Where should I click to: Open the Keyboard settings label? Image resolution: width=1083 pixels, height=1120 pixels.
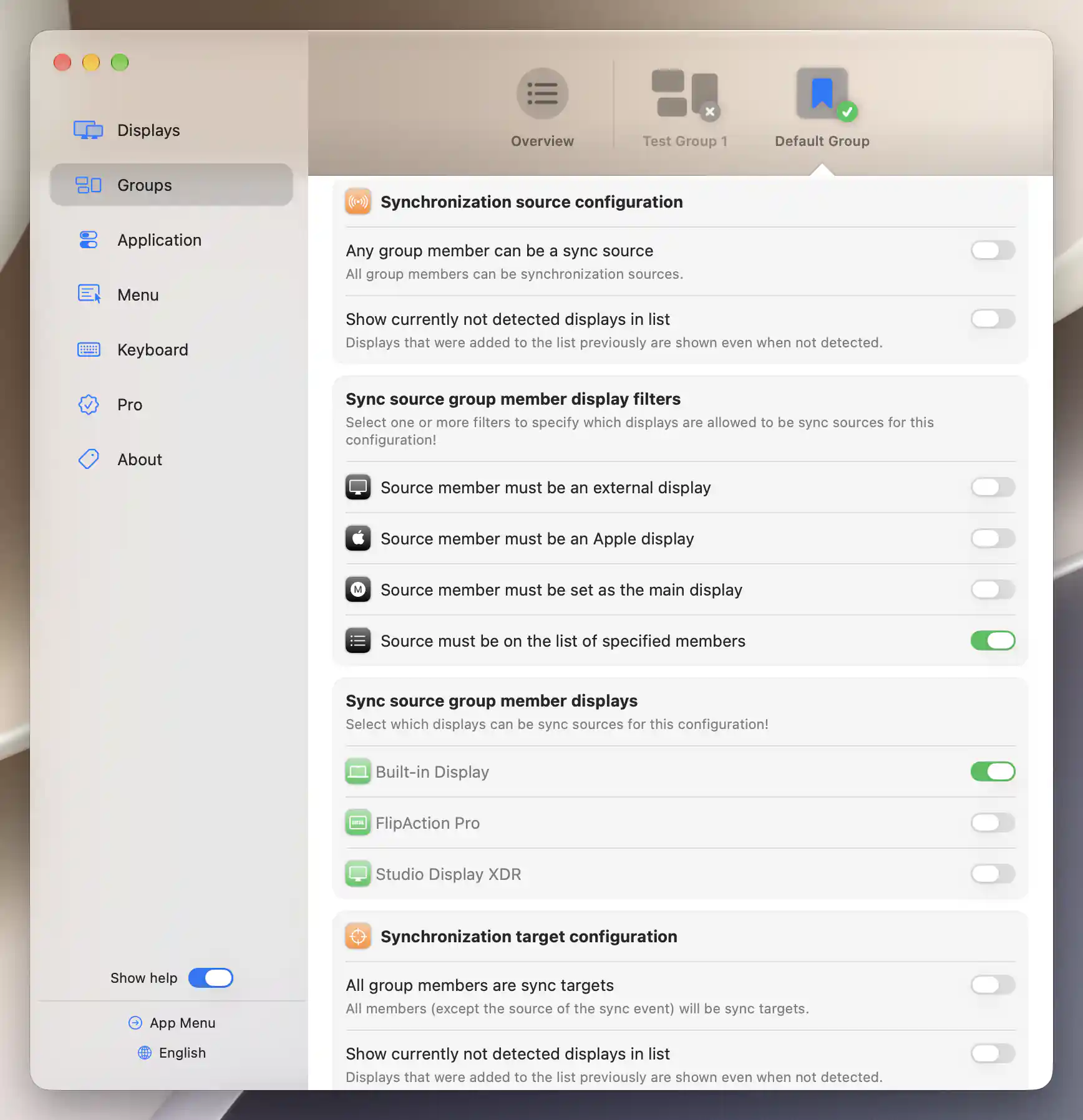pyautogui.click(x=153, y=350)
